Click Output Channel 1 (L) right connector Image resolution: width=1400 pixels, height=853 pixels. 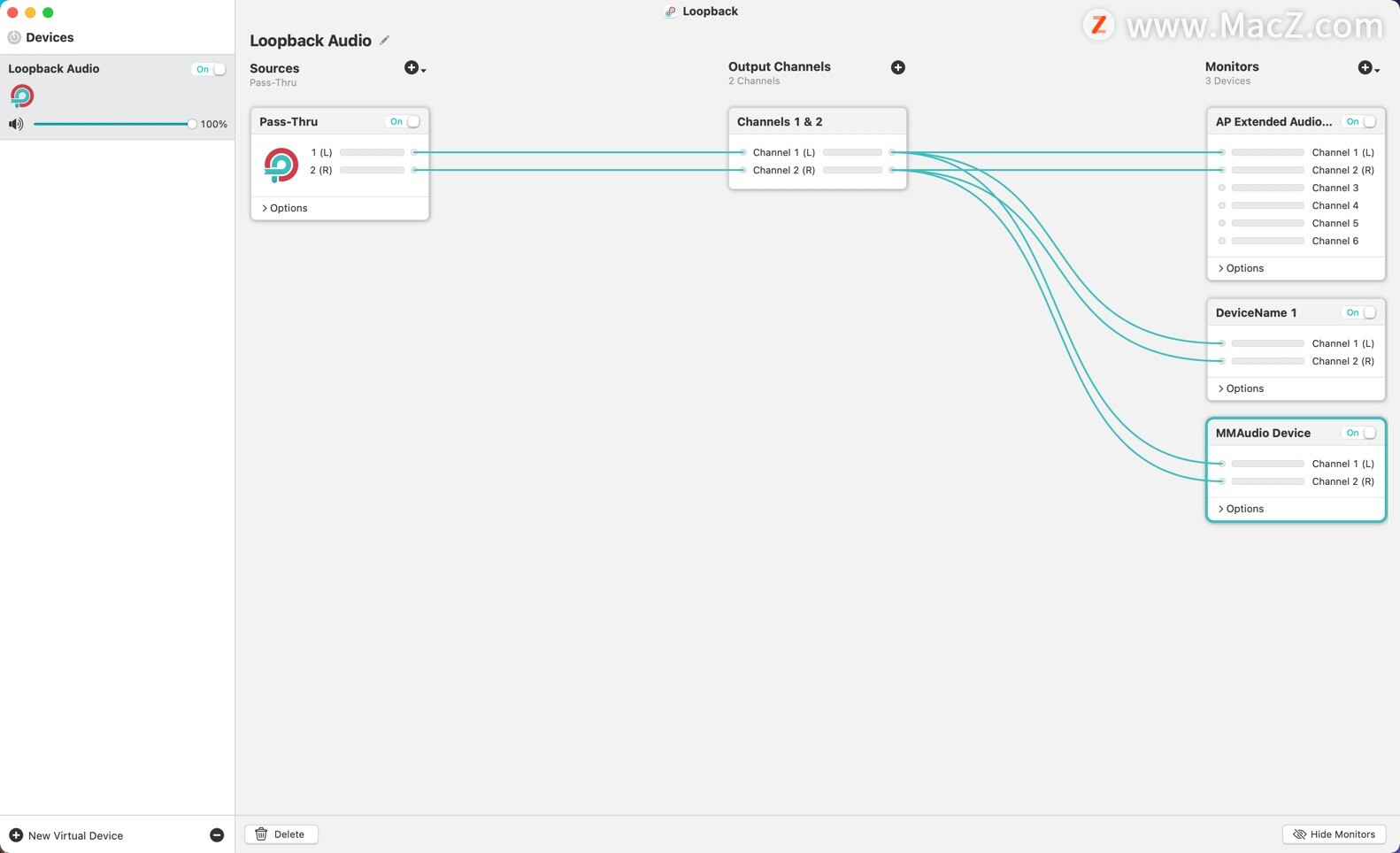(x=892, y=152)
